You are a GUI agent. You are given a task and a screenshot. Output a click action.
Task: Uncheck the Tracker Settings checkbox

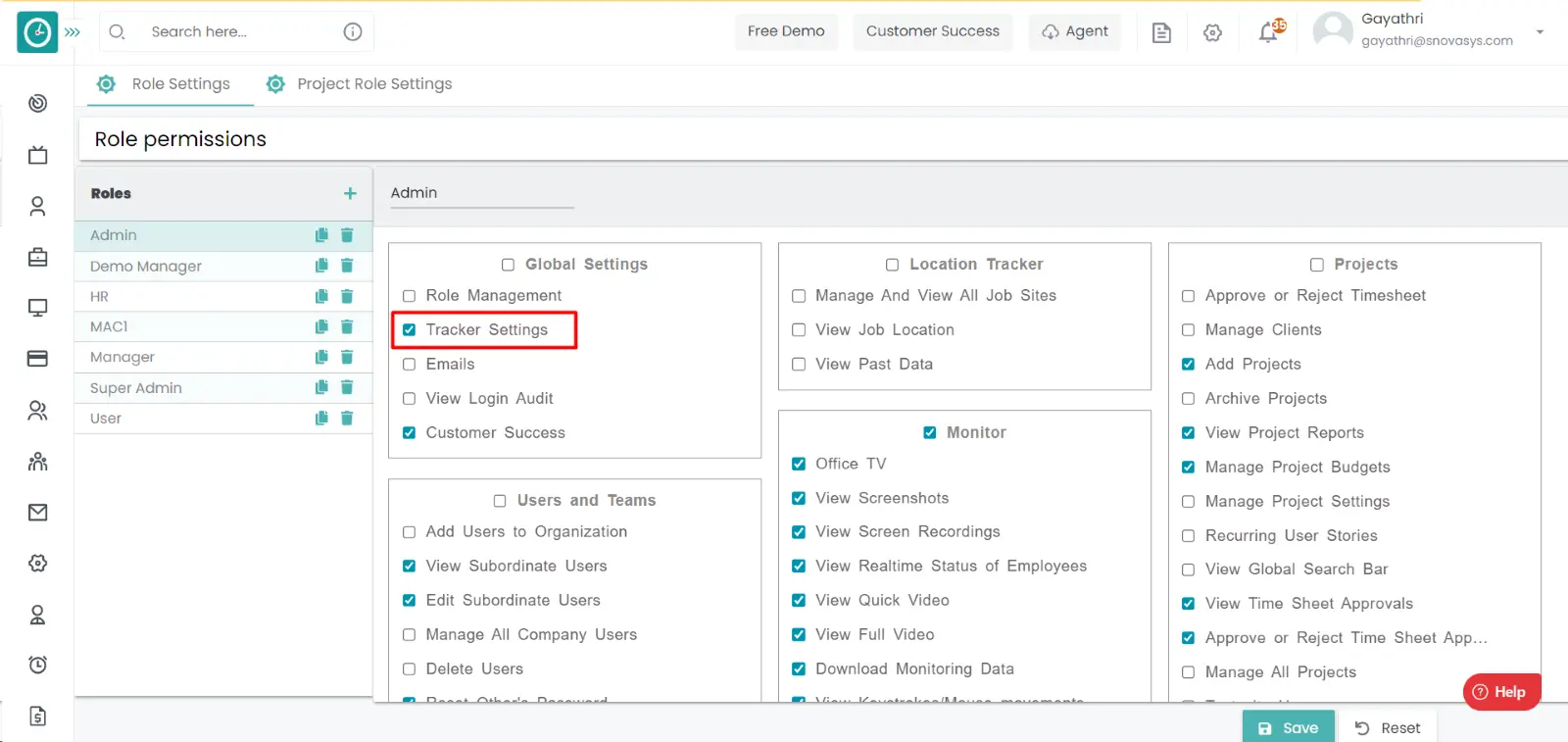pyautogui.click(x=410, y=330)
